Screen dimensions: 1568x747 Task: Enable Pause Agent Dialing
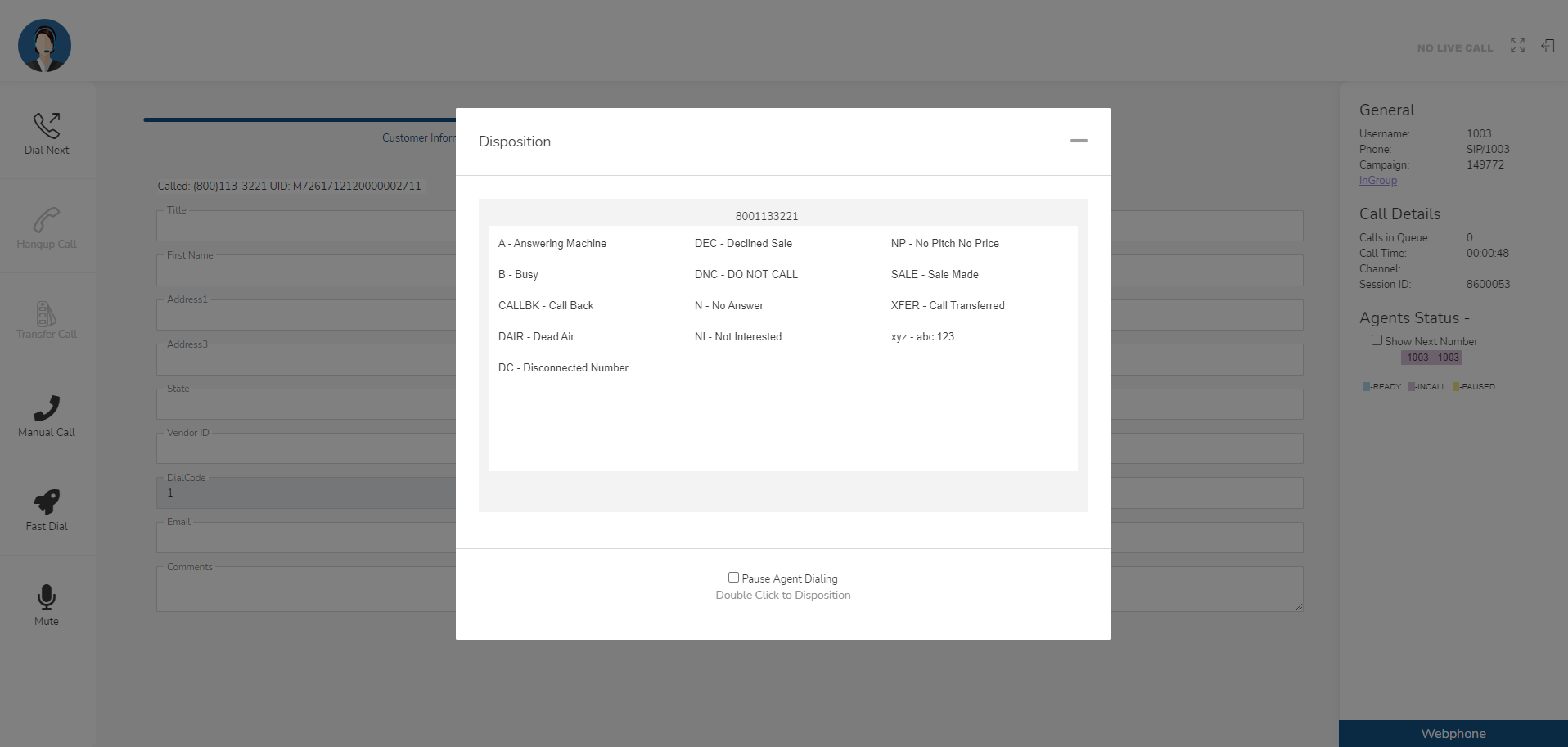pyautogui.click(x=734, y=578)
